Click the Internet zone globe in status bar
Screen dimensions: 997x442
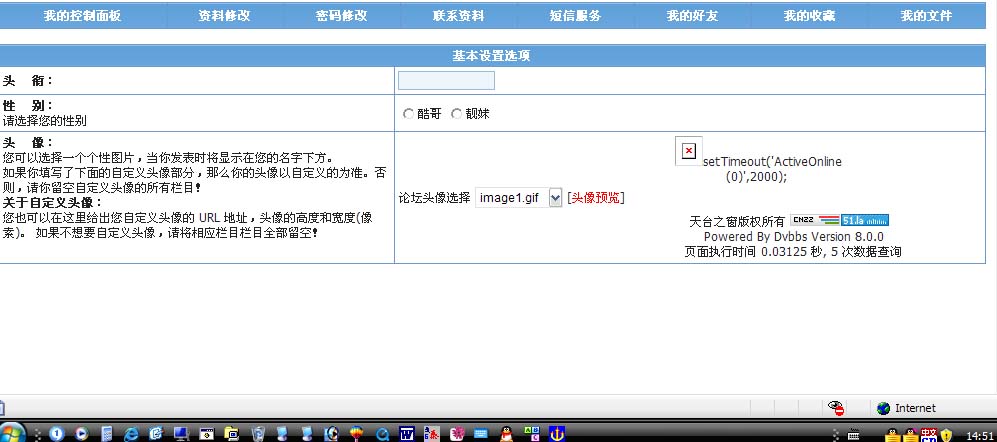coord(883,408)
